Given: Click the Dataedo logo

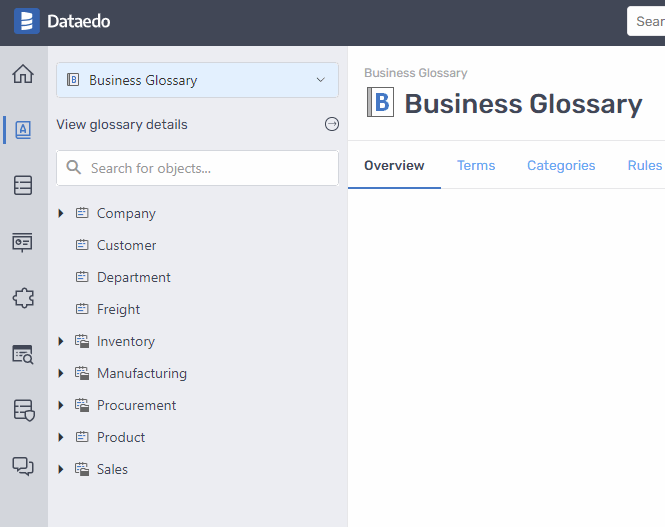Looking at the screenshot, I should point(63,21).
